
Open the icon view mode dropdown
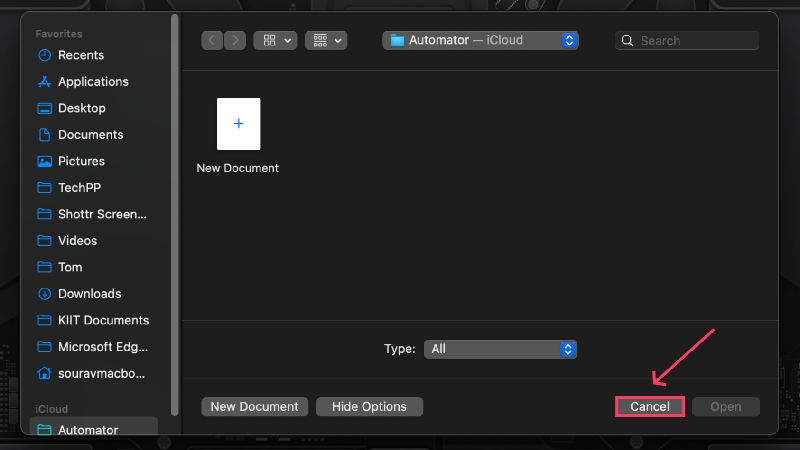click(x=275, y=40)
